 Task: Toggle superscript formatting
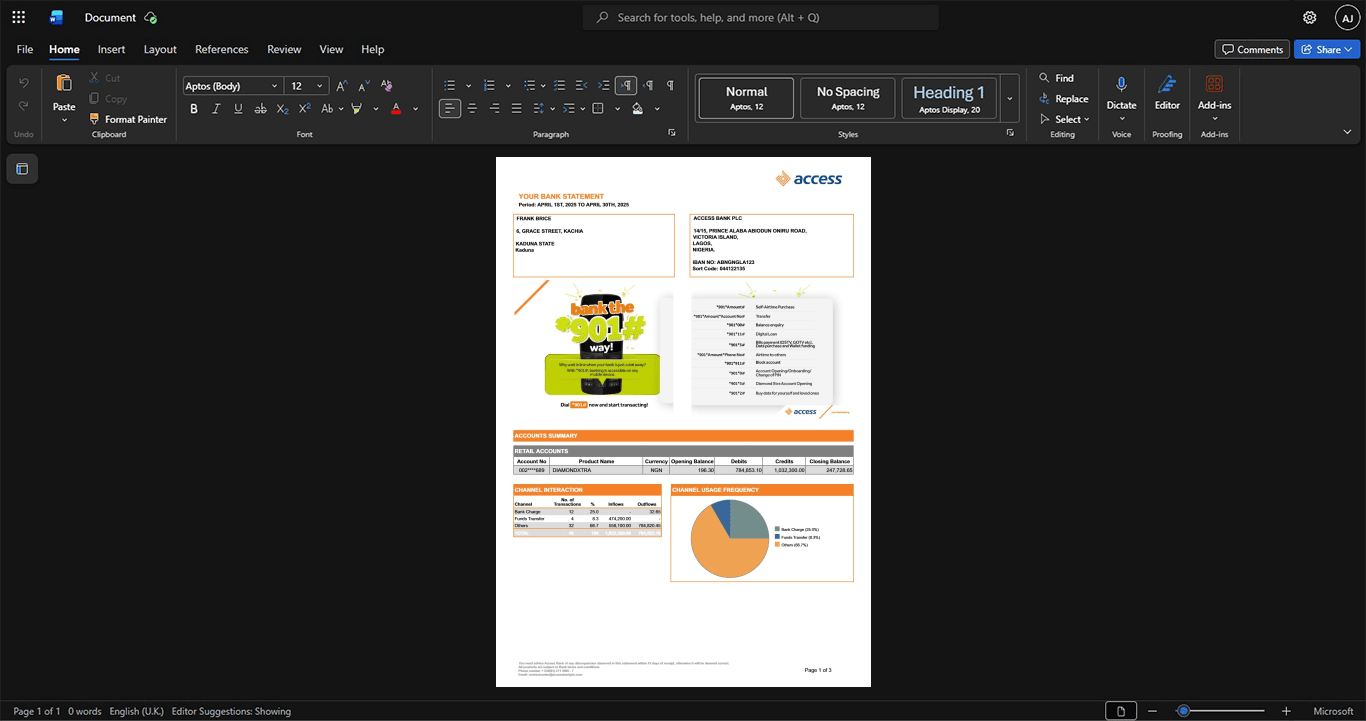tap(304, 108)
